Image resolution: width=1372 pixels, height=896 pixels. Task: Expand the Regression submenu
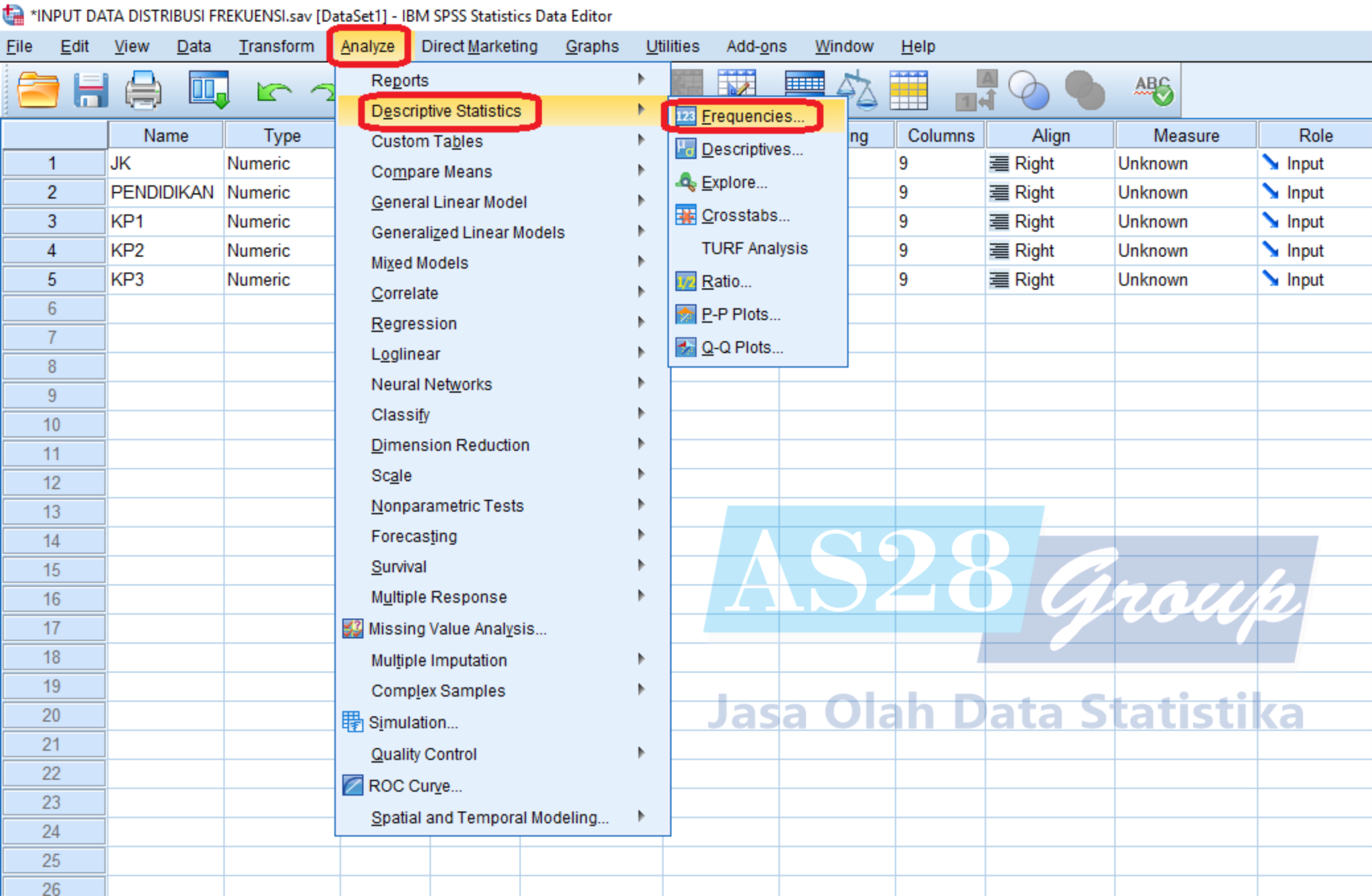point(414,323)
